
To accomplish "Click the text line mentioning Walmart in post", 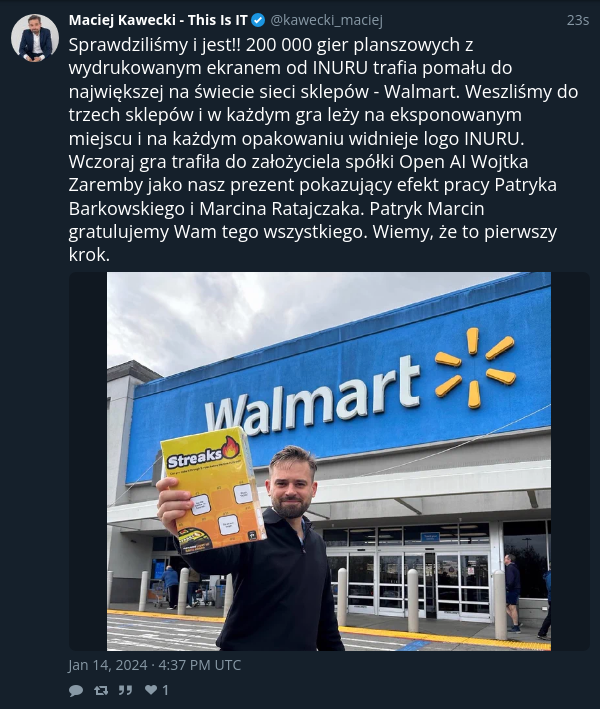I will pos(323,92).
